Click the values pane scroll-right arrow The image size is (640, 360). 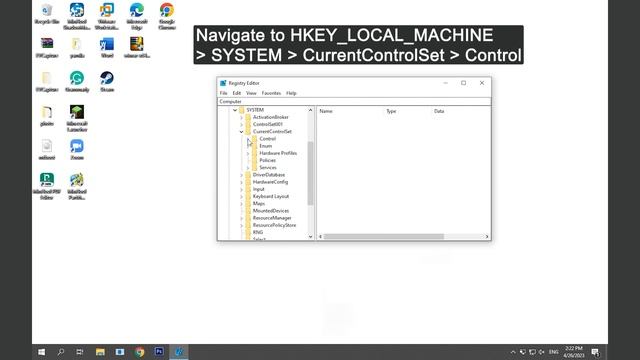tap(487, 236)
